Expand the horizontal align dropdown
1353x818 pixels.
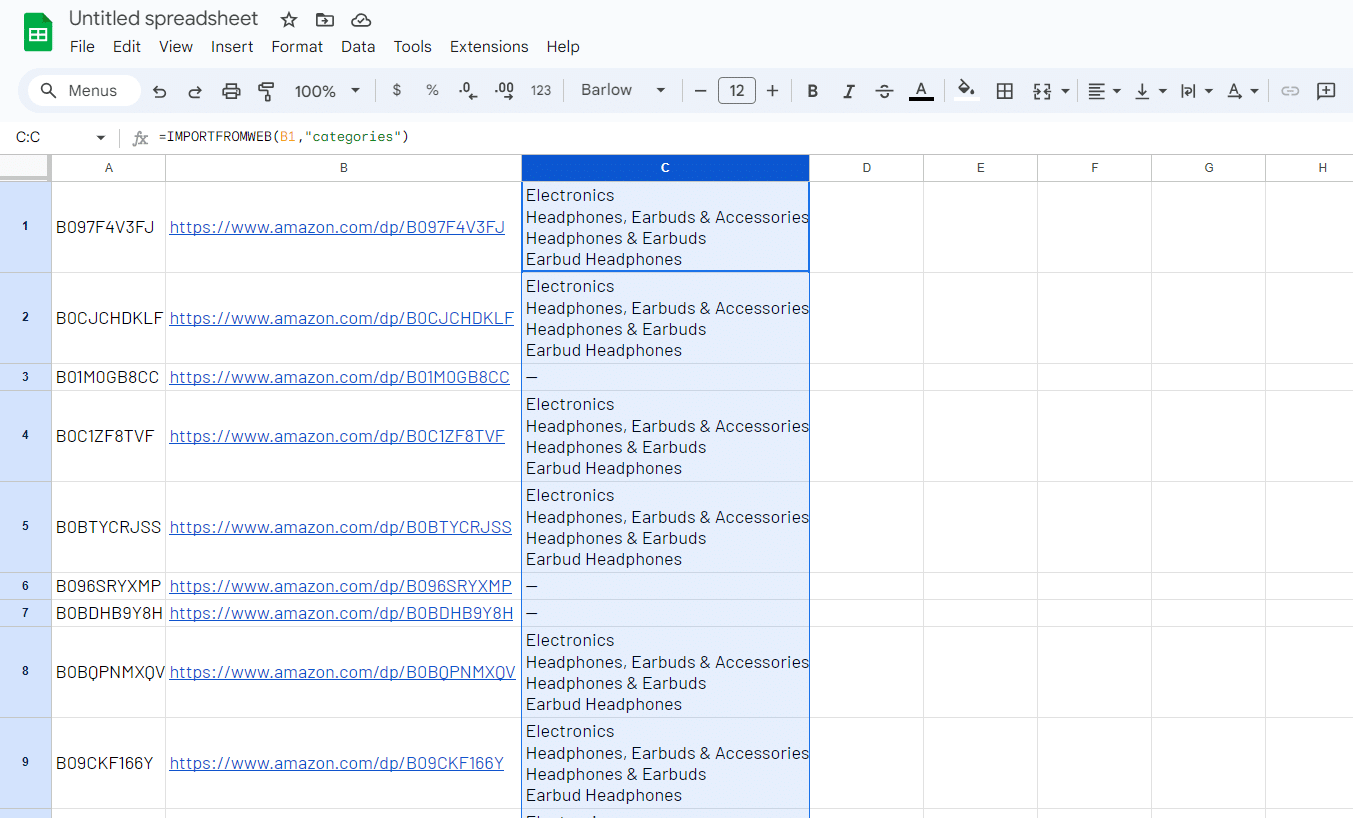[x=1104, y=91]
